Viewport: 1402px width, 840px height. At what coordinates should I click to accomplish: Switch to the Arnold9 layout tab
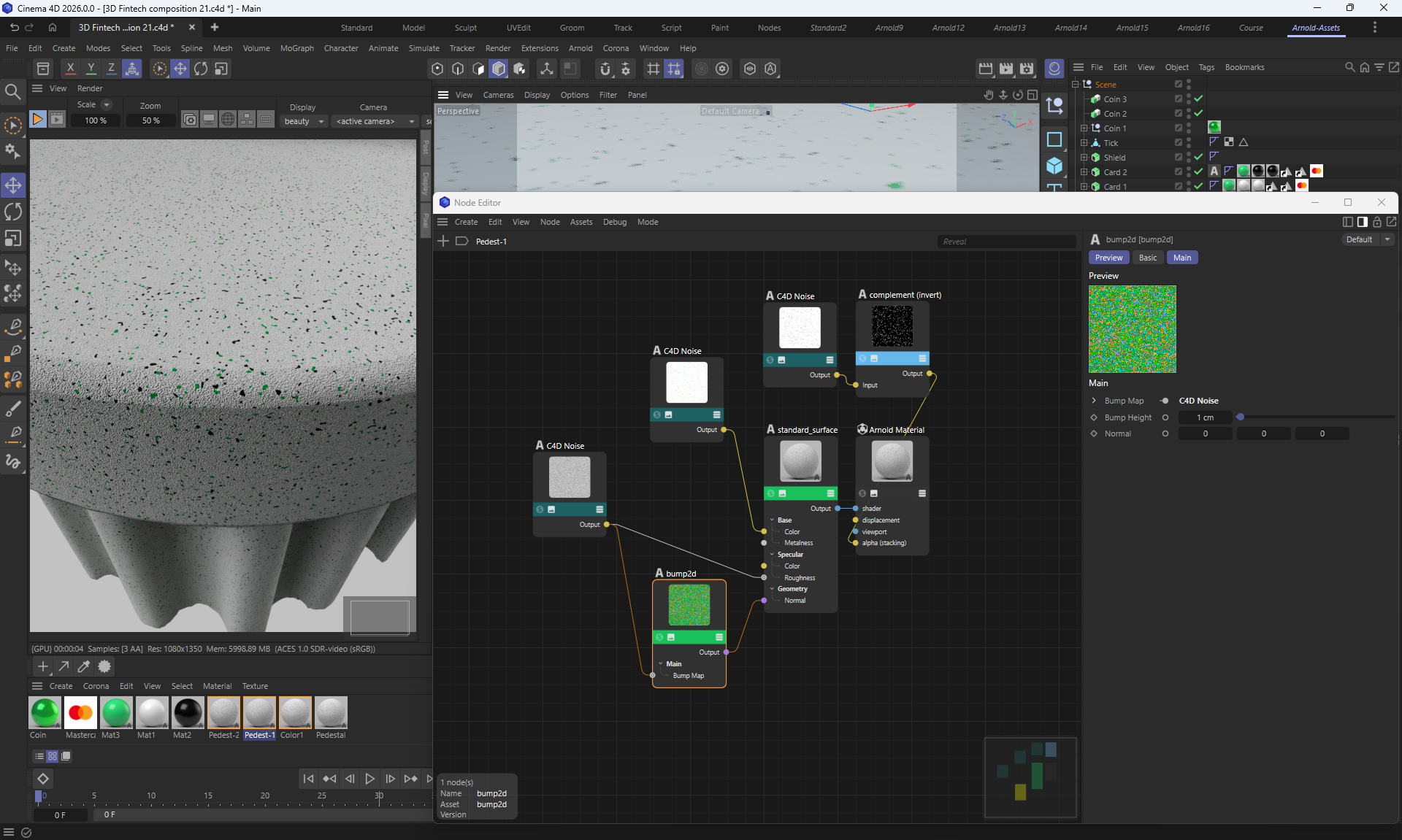[x=888, y=28]
